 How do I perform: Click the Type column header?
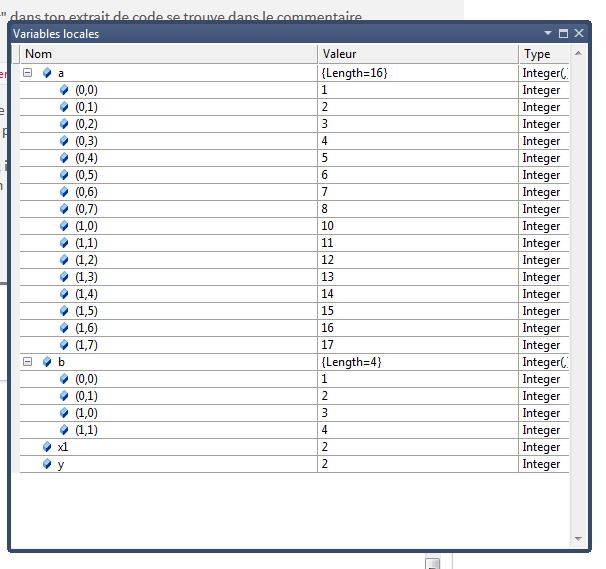544,54
